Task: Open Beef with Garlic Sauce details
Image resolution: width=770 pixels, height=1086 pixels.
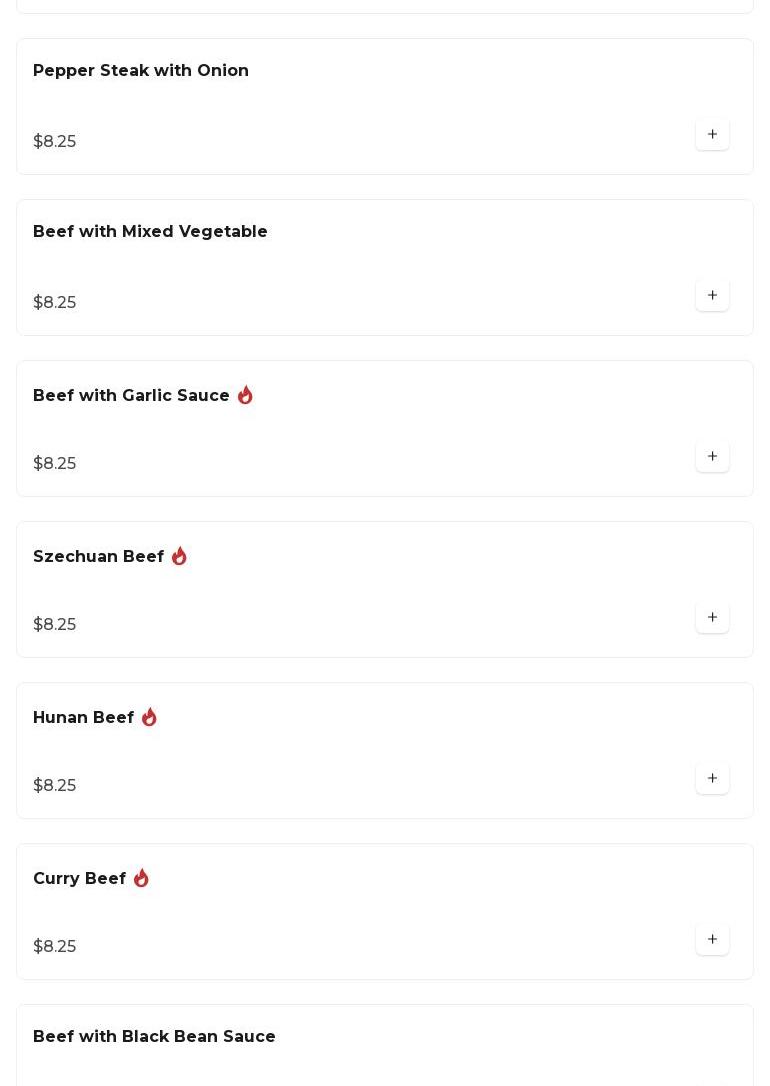Action: pos(131,396)
